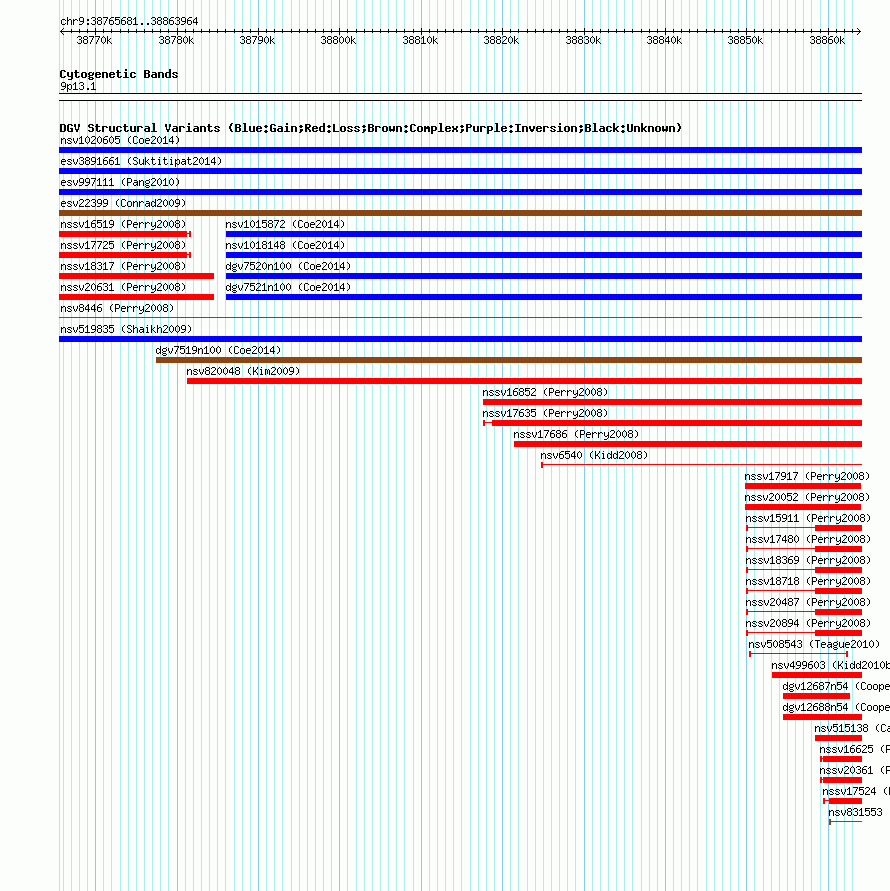Click the nsv831553 variant label
The height and width of the screenshot is (891, 890).
855,813
